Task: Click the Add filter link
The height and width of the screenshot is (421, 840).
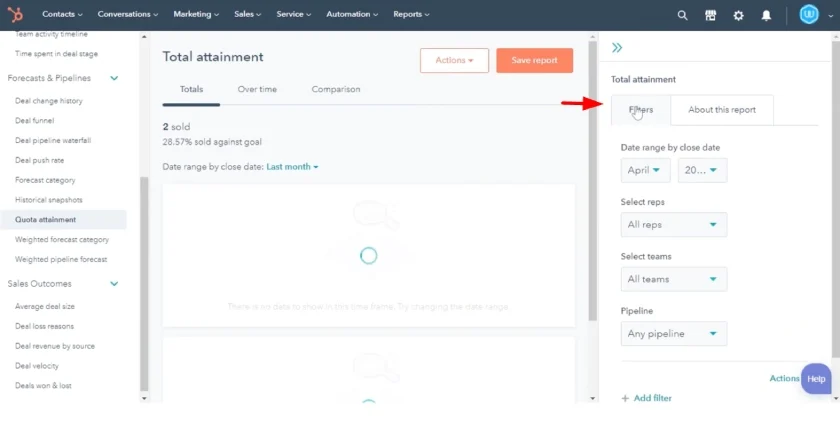Action: (652, 398)
